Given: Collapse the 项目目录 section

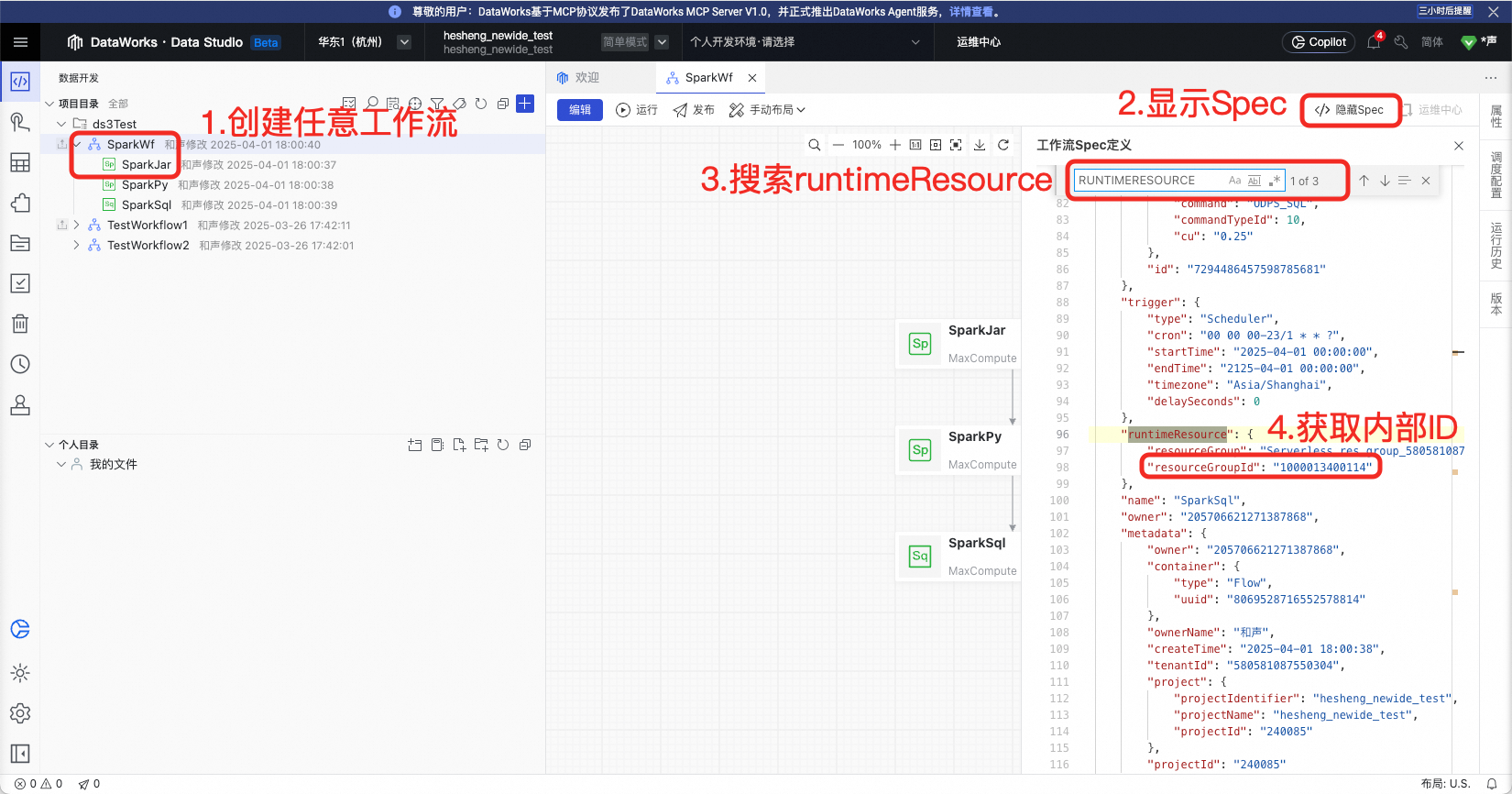Looking at the screenshot, I should [x=49, y=104].
